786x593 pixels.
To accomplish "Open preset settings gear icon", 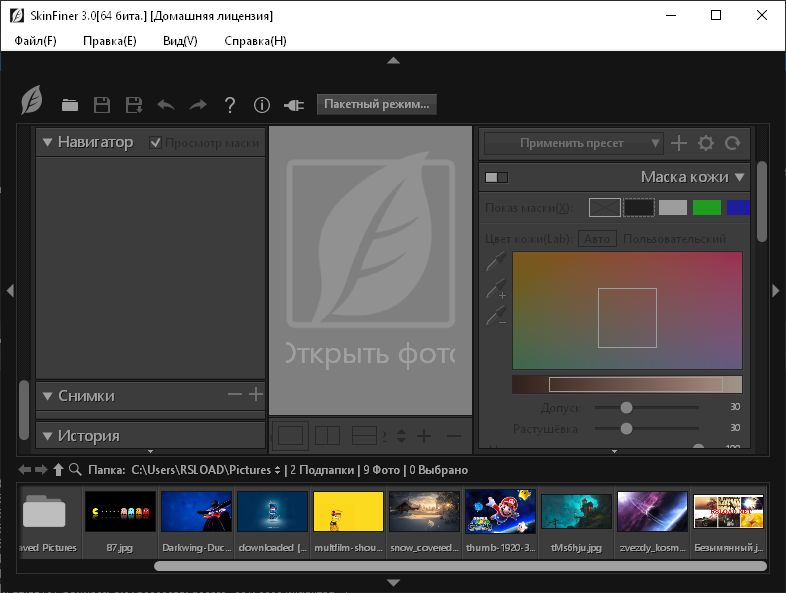I will (x=706, y=143).
